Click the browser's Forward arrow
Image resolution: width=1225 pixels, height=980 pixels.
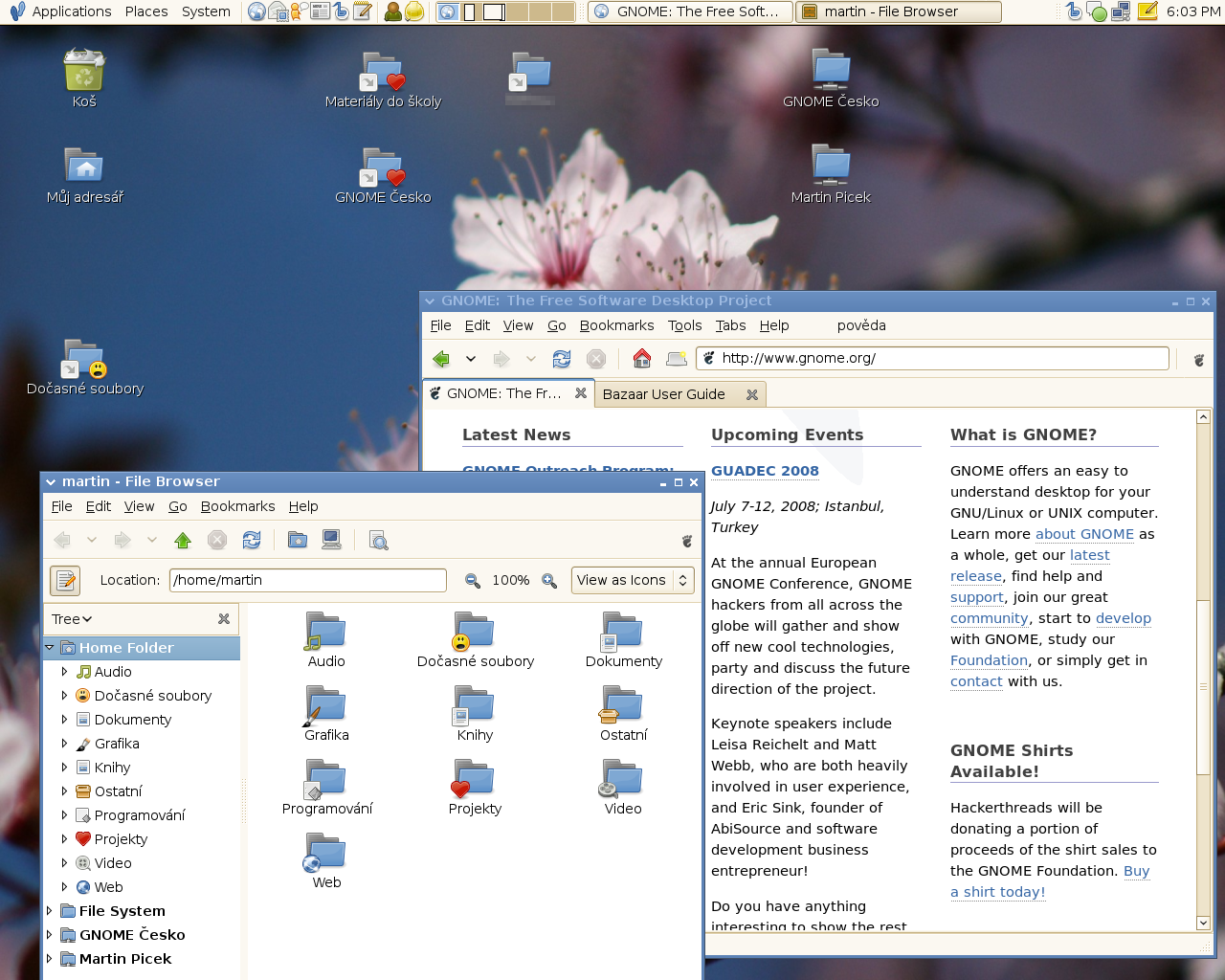coord(501,359)
